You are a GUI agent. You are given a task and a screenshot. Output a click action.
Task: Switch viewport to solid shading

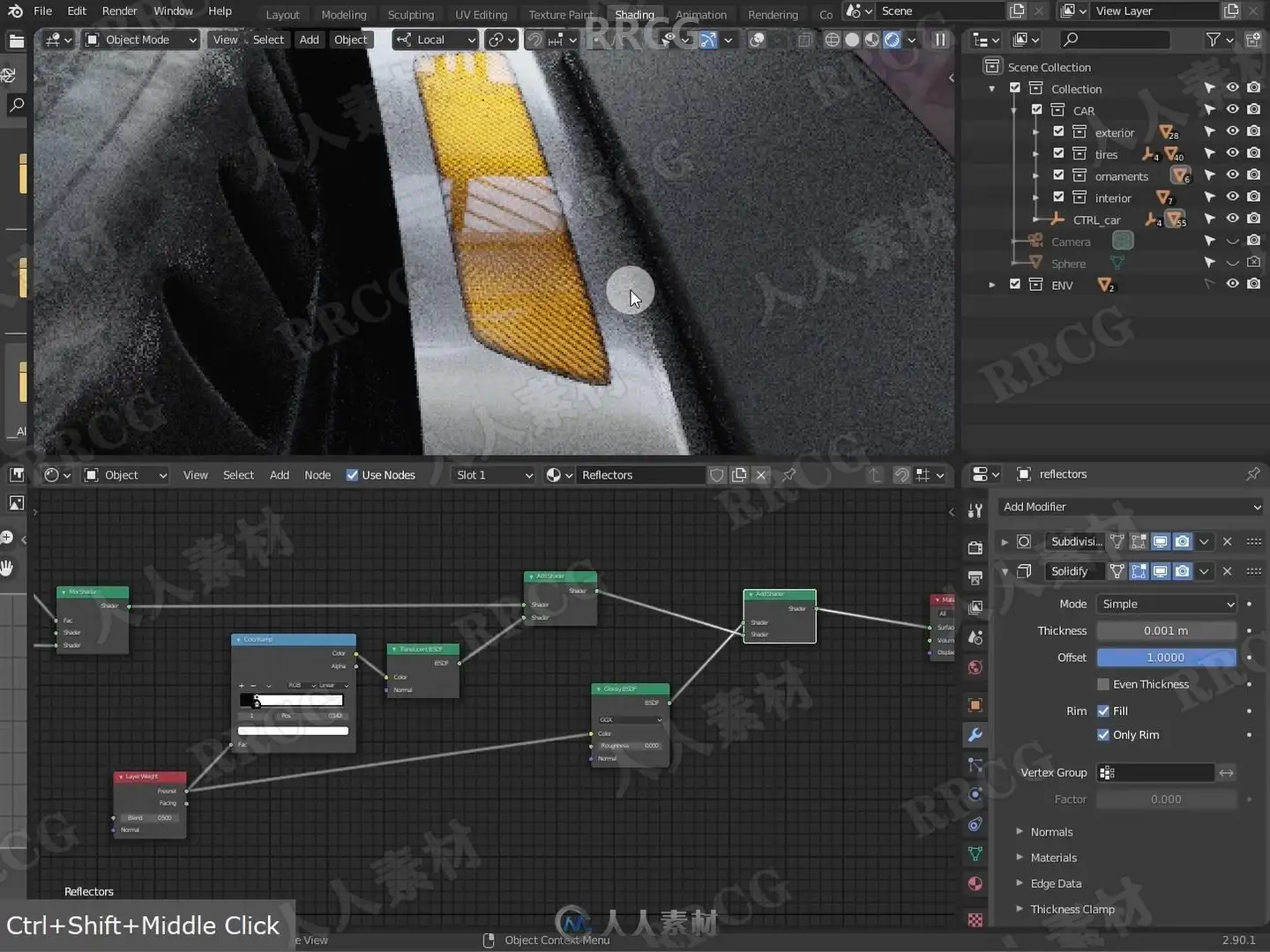coord(852,40)
